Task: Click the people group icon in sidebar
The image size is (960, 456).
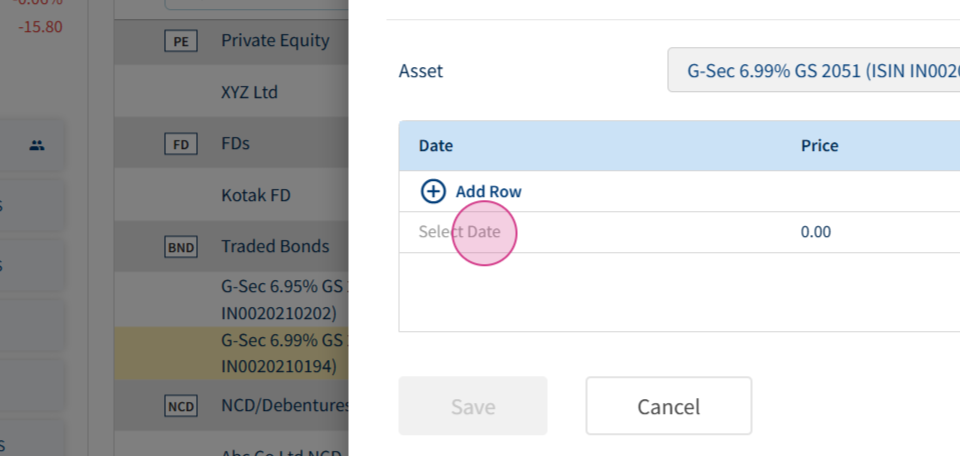Action: point(37,146)
